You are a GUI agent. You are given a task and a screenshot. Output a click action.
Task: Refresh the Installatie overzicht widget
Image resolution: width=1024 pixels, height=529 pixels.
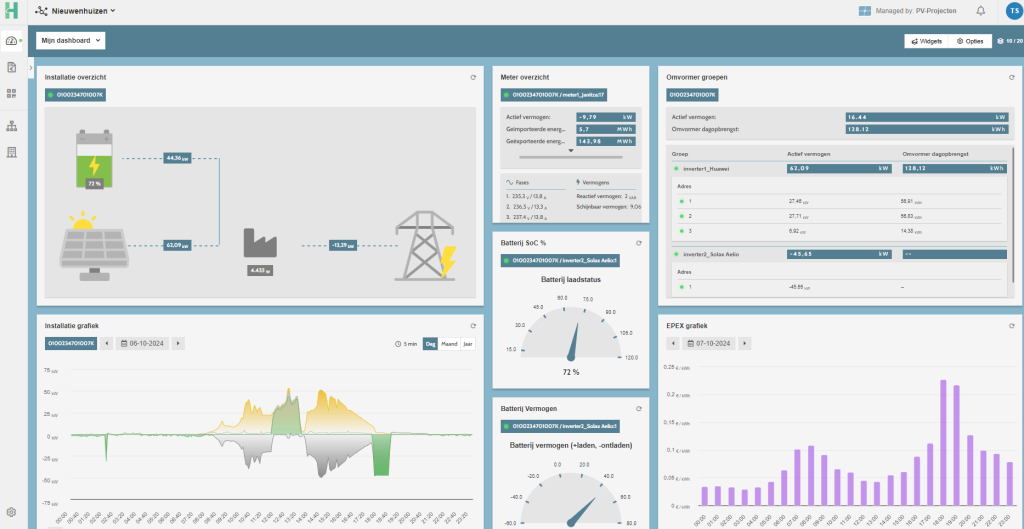473,77
